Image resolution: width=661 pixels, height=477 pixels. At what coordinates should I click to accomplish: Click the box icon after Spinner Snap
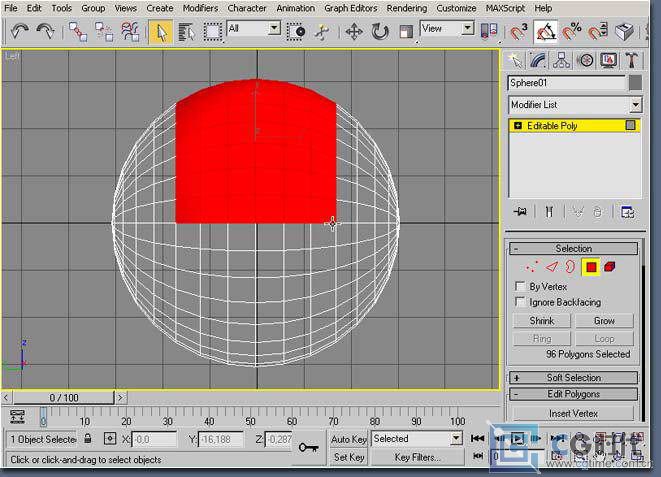(624, 32)
